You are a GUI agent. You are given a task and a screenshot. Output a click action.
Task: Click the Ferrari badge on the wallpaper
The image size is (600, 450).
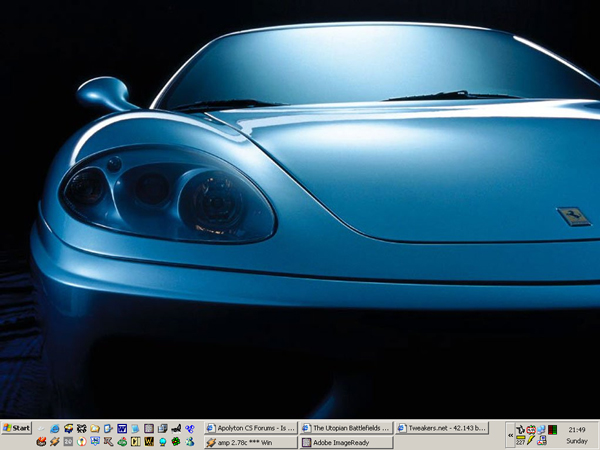click(x=573, y=217)
